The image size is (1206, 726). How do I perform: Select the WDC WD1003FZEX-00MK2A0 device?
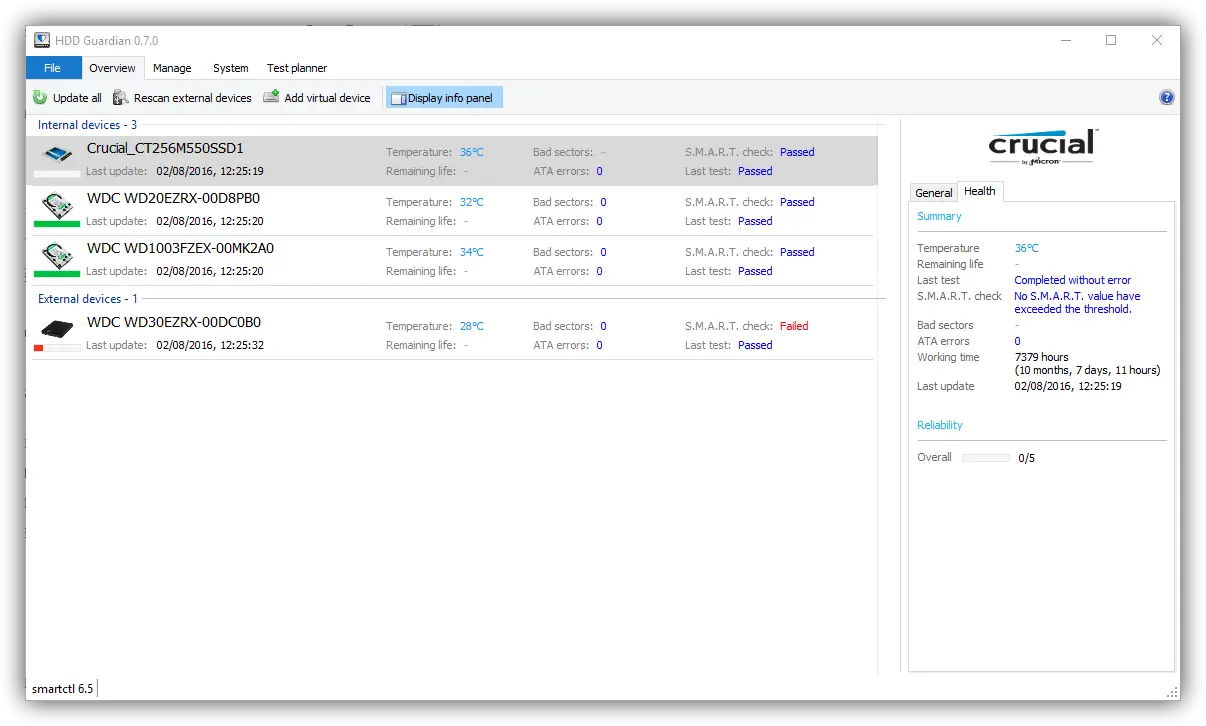453,261
